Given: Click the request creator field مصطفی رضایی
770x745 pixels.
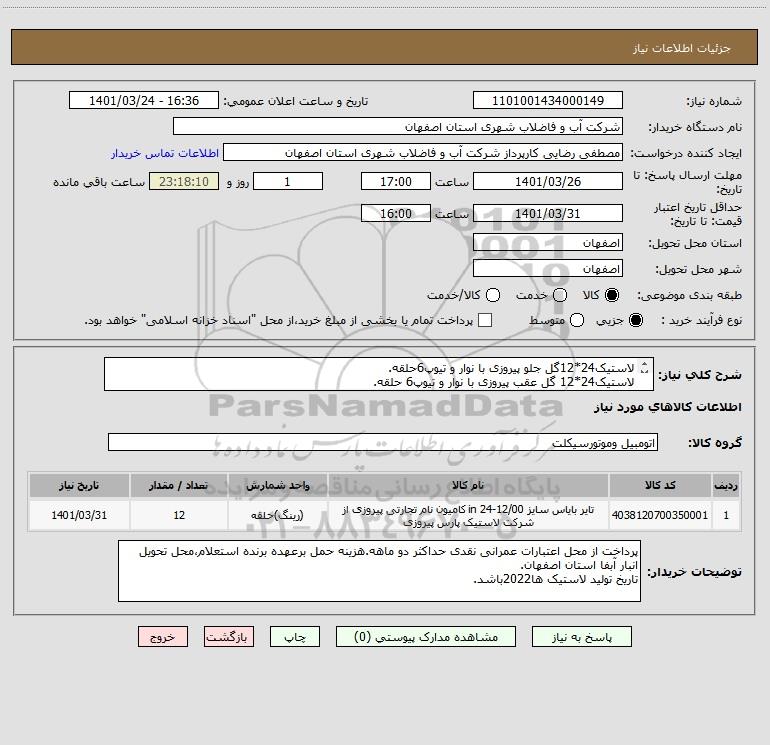Looking at the screenshot, I should [423, 152].
